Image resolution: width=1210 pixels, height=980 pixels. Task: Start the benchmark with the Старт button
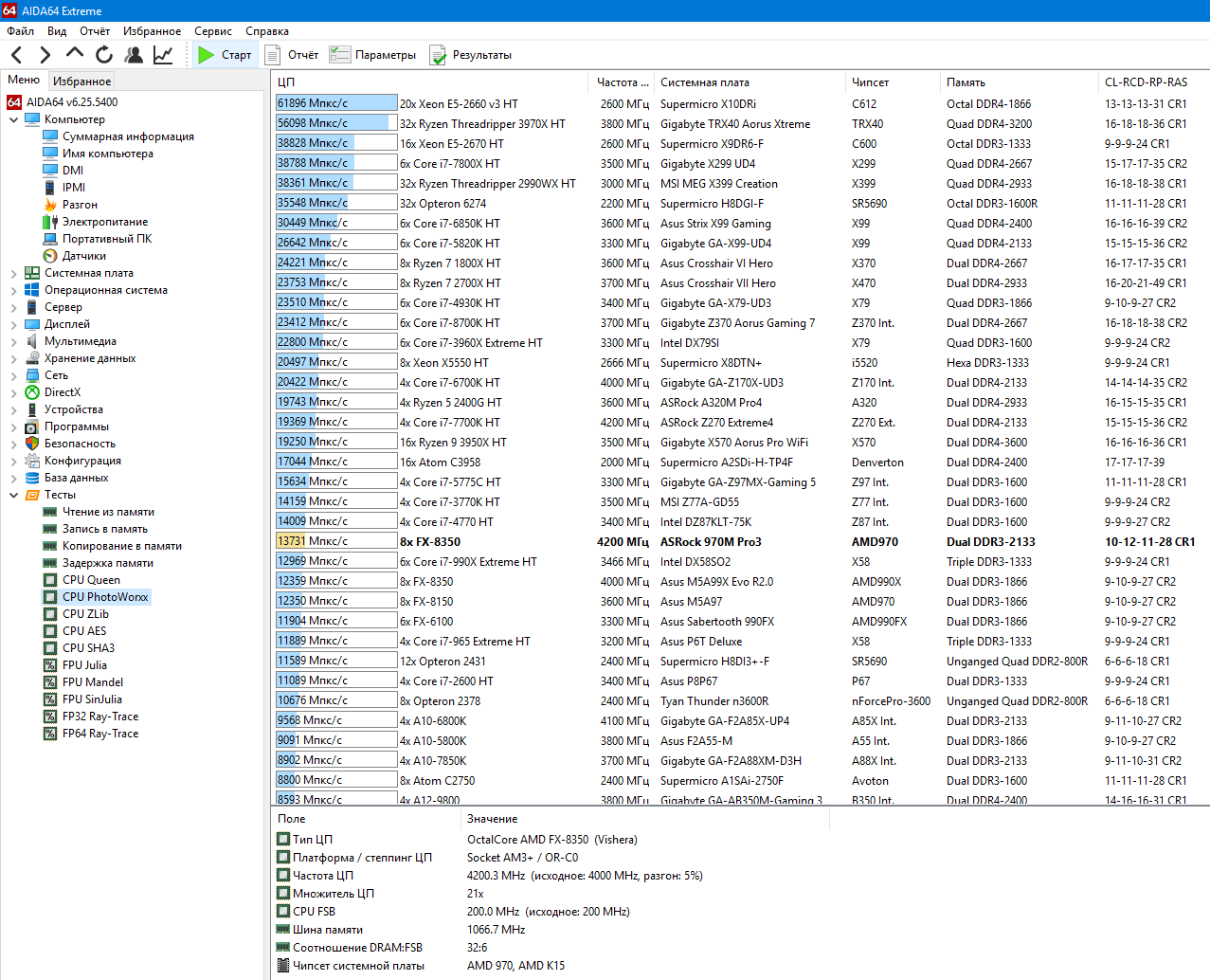pos(225,55)
